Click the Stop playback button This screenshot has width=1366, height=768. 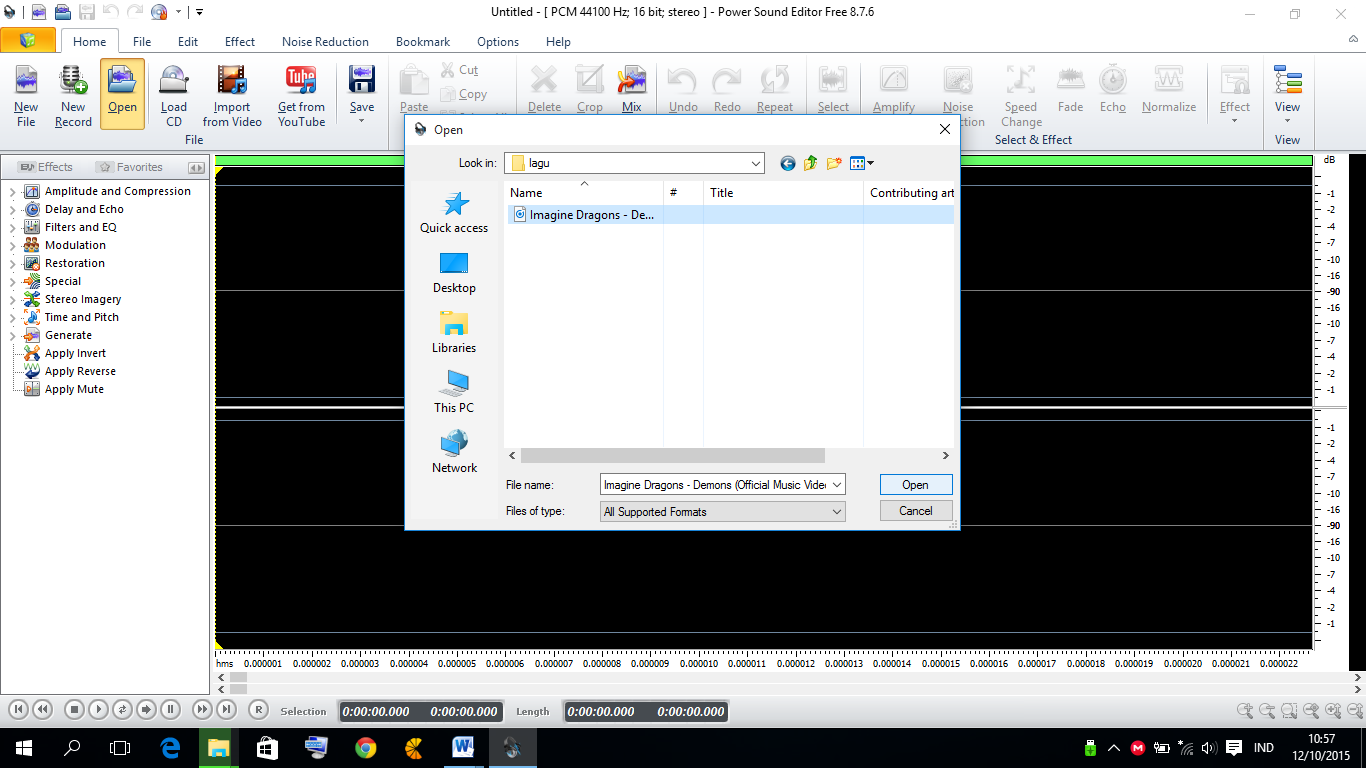pos(74,710)
